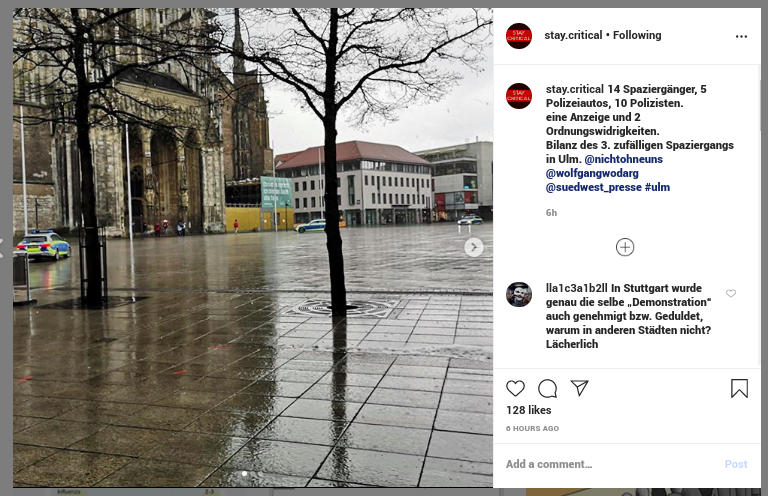Open the @suedwest_presse mention

(x=594, y=187)
